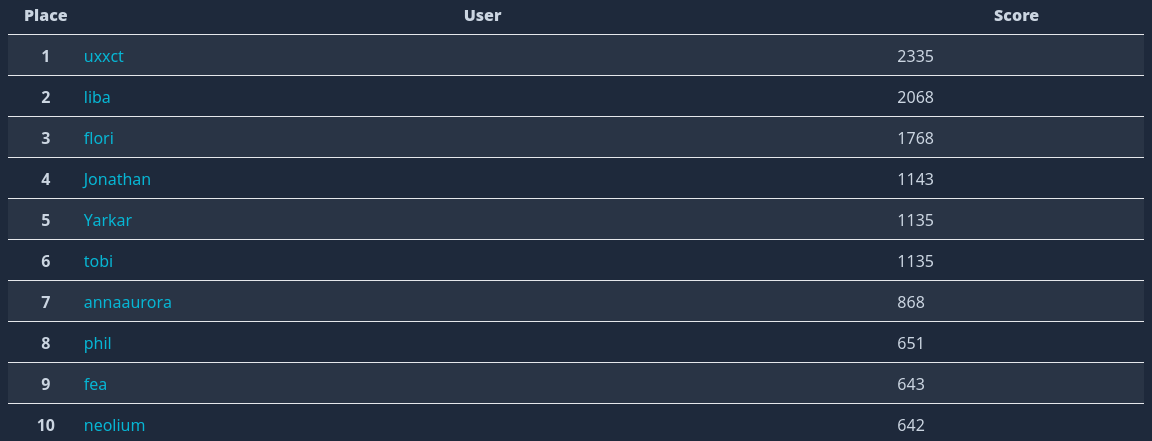Select the score 1143 for Jonathan
The width and height of the screenshot is (1152, 441).
(x=915, y=179)
